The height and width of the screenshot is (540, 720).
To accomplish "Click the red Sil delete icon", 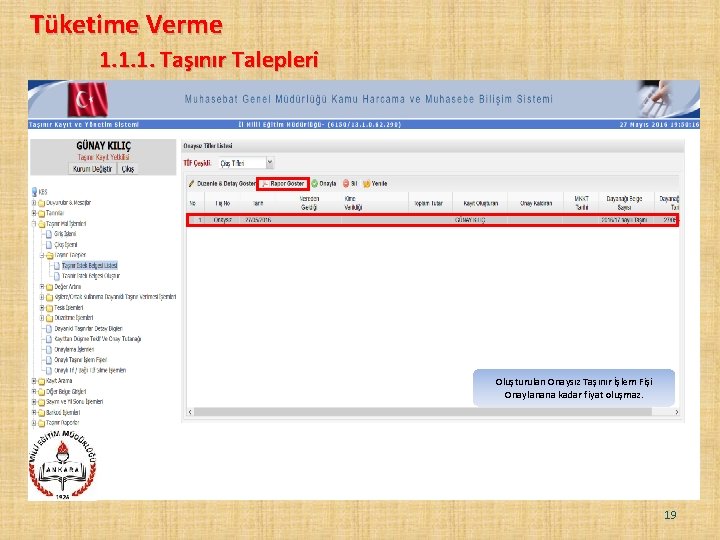I will [346, 184].
